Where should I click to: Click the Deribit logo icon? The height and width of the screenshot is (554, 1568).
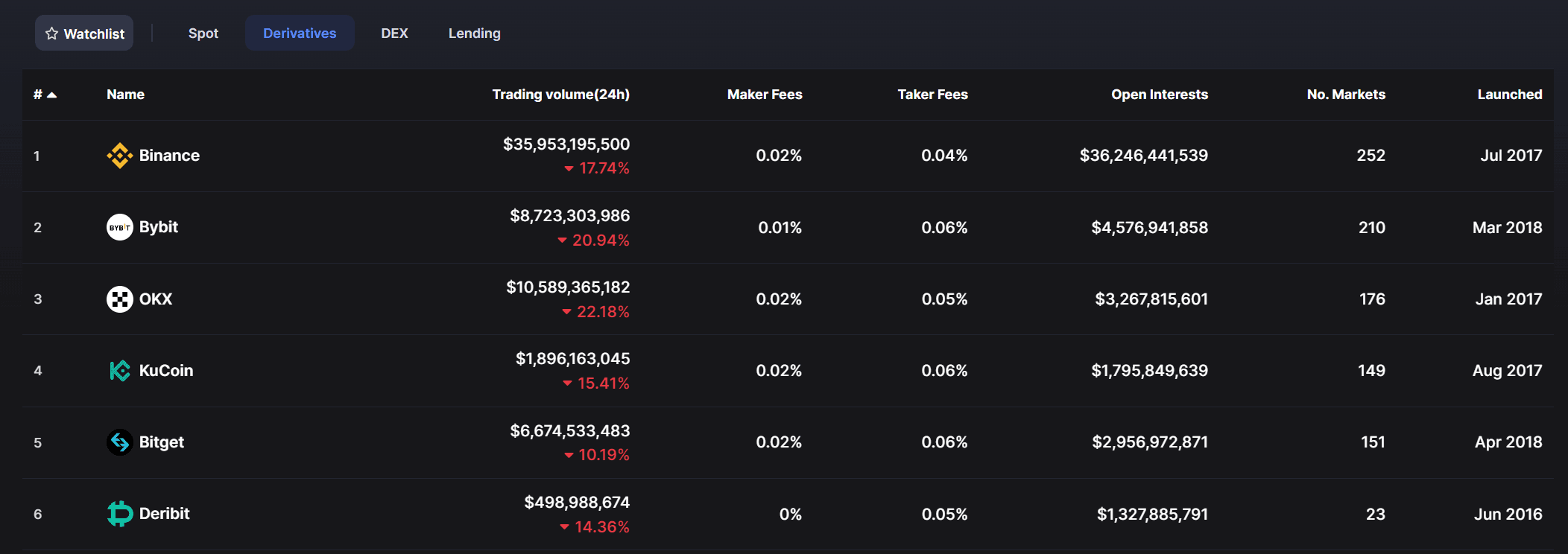click(120, 514)
